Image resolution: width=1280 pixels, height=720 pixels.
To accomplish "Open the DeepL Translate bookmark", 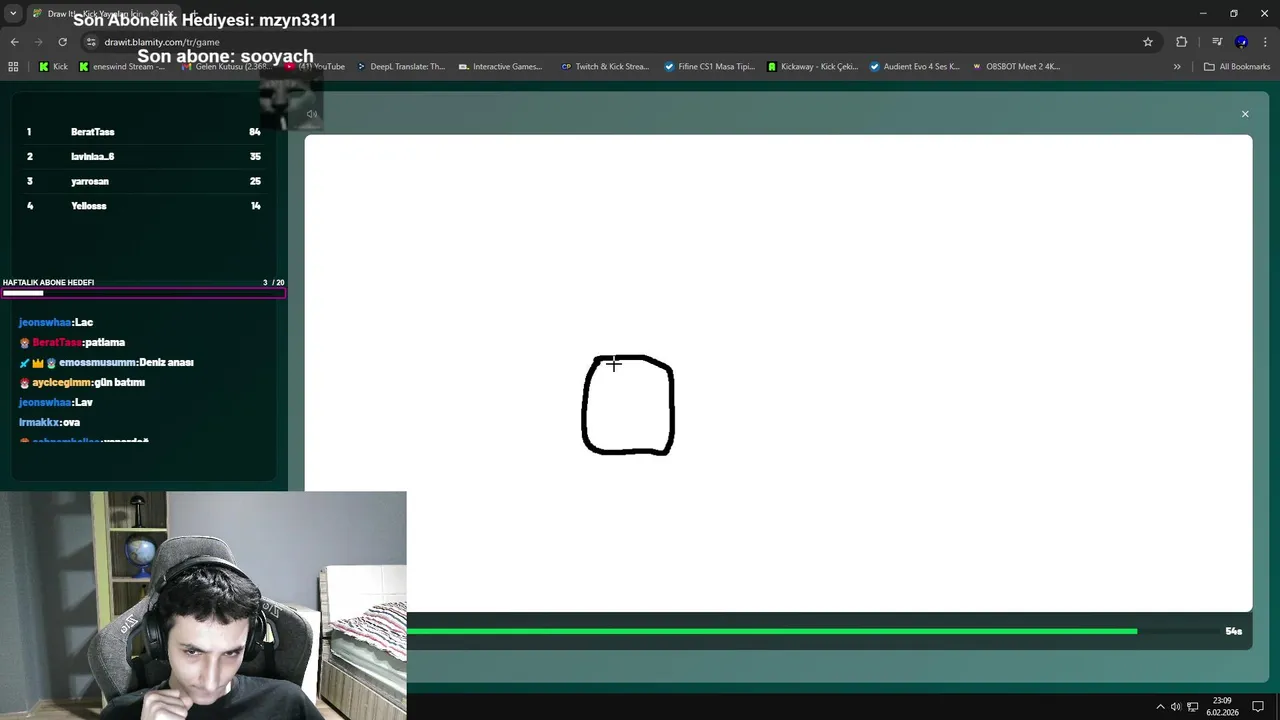I will pos(401,67).
